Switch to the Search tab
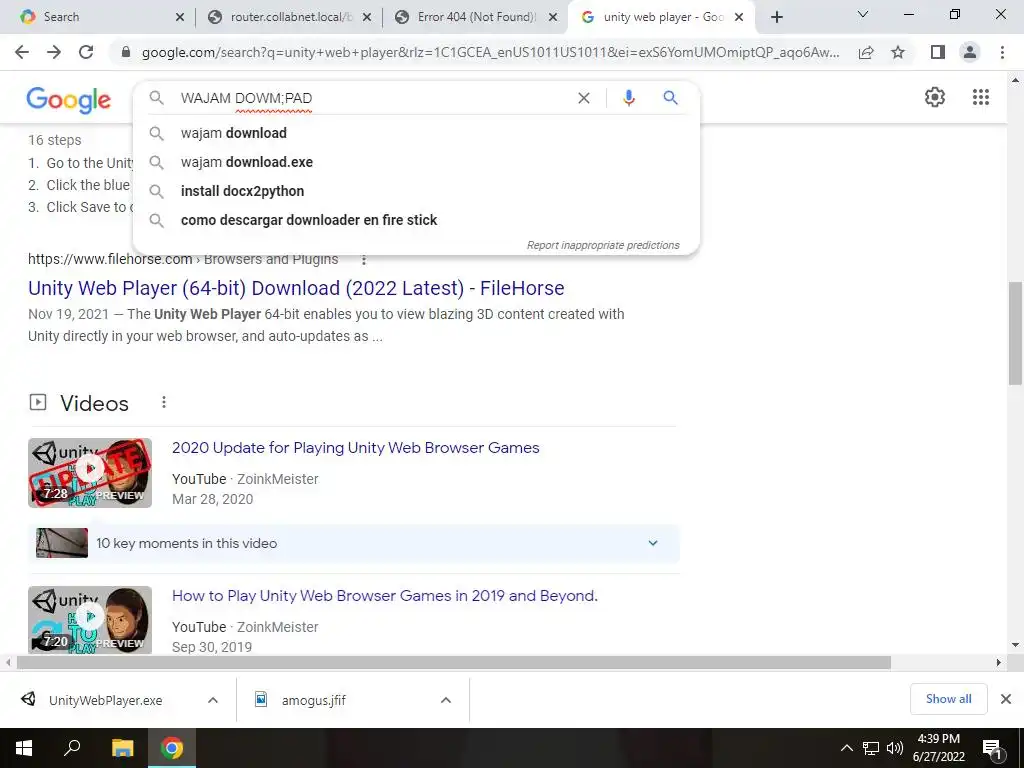The width and height of the screenshot is (1024, 768). [98, 17]
